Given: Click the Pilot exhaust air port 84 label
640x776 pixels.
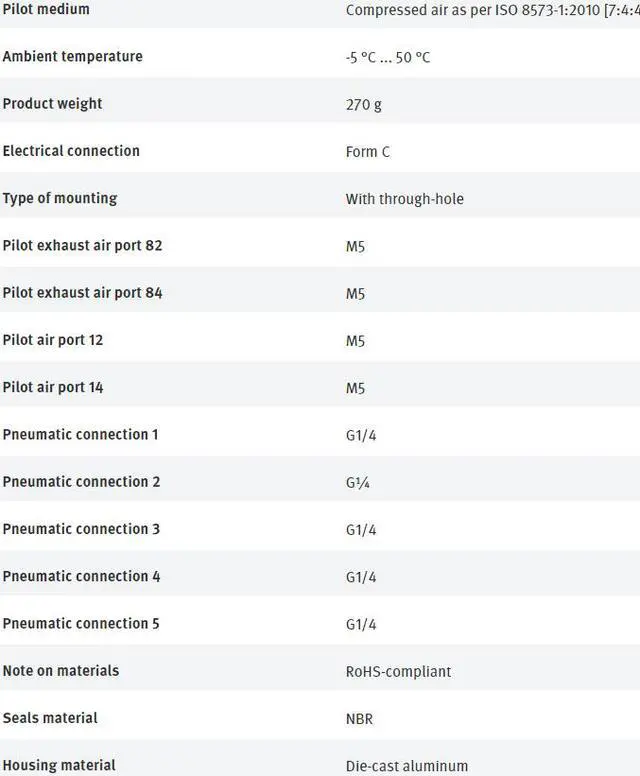Looking at the screenshot, I should point(82,293).
